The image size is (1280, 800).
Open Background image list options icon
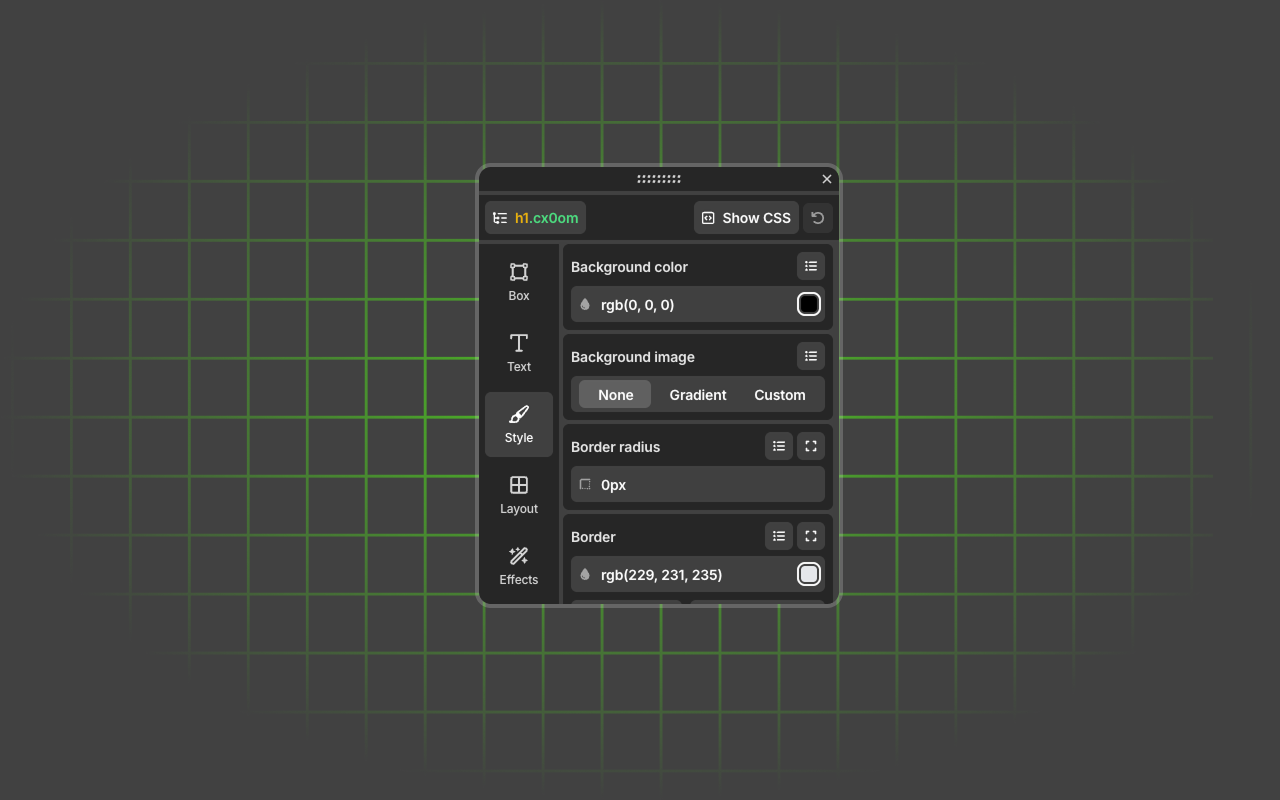point(811,356)
